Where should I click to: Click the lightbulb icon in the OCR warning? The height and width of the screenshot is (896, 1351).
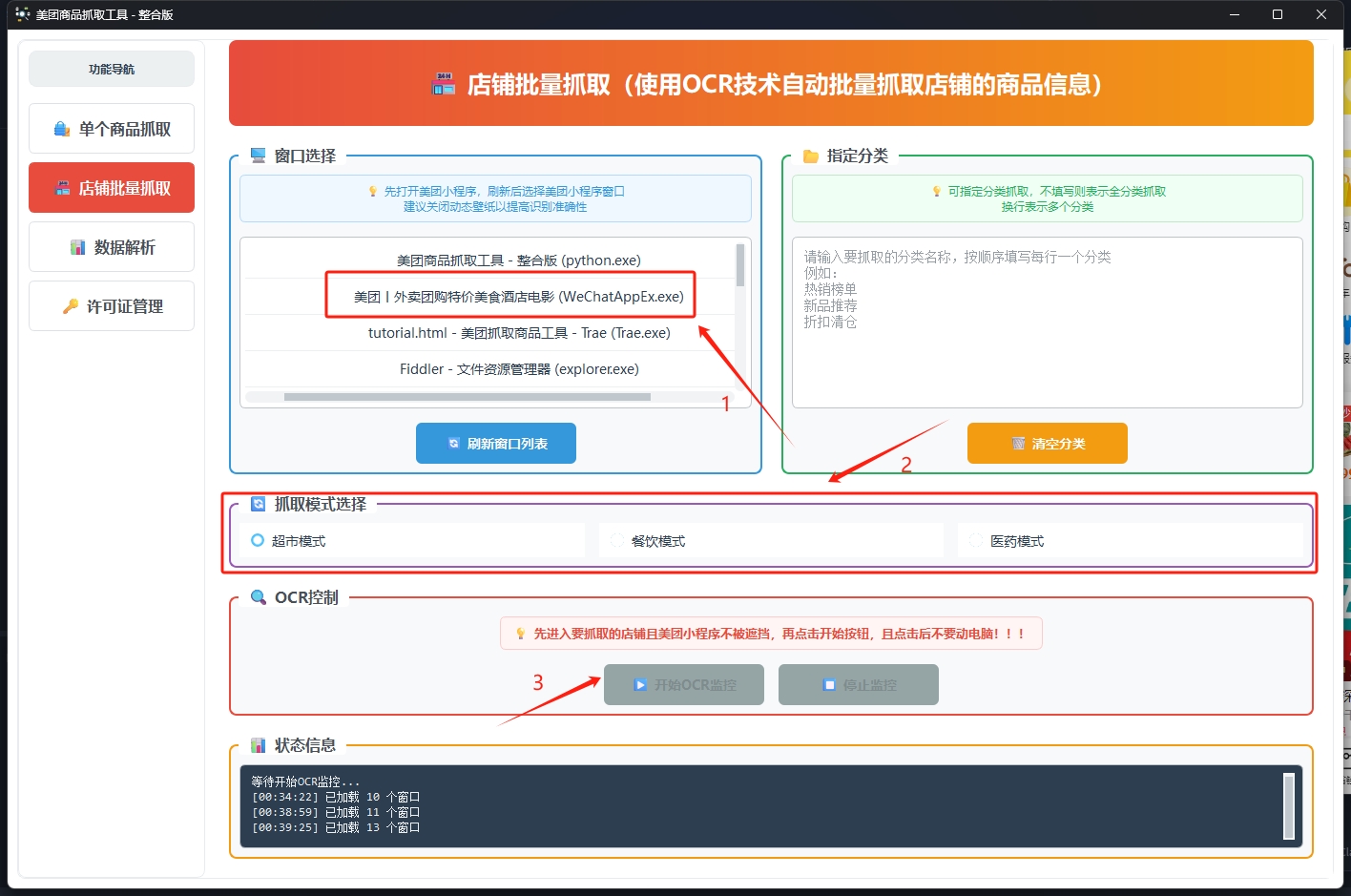pyautogui.click(x=520, y=634)
